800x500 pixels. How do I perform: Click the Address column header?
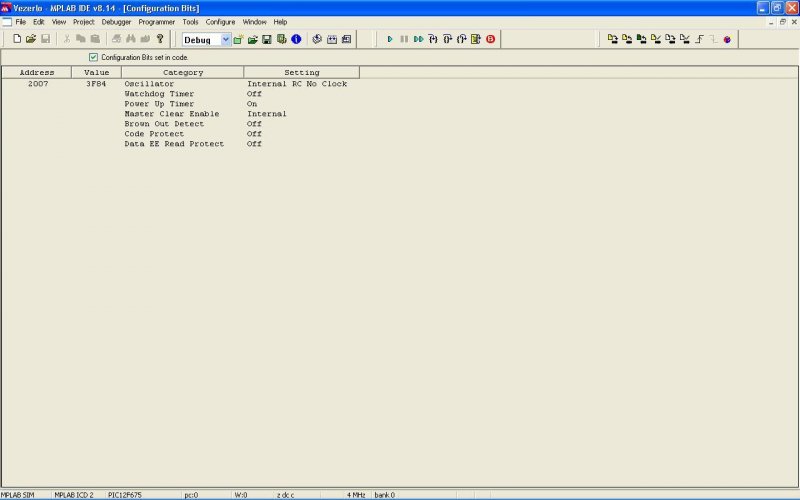tap(36, 72)
